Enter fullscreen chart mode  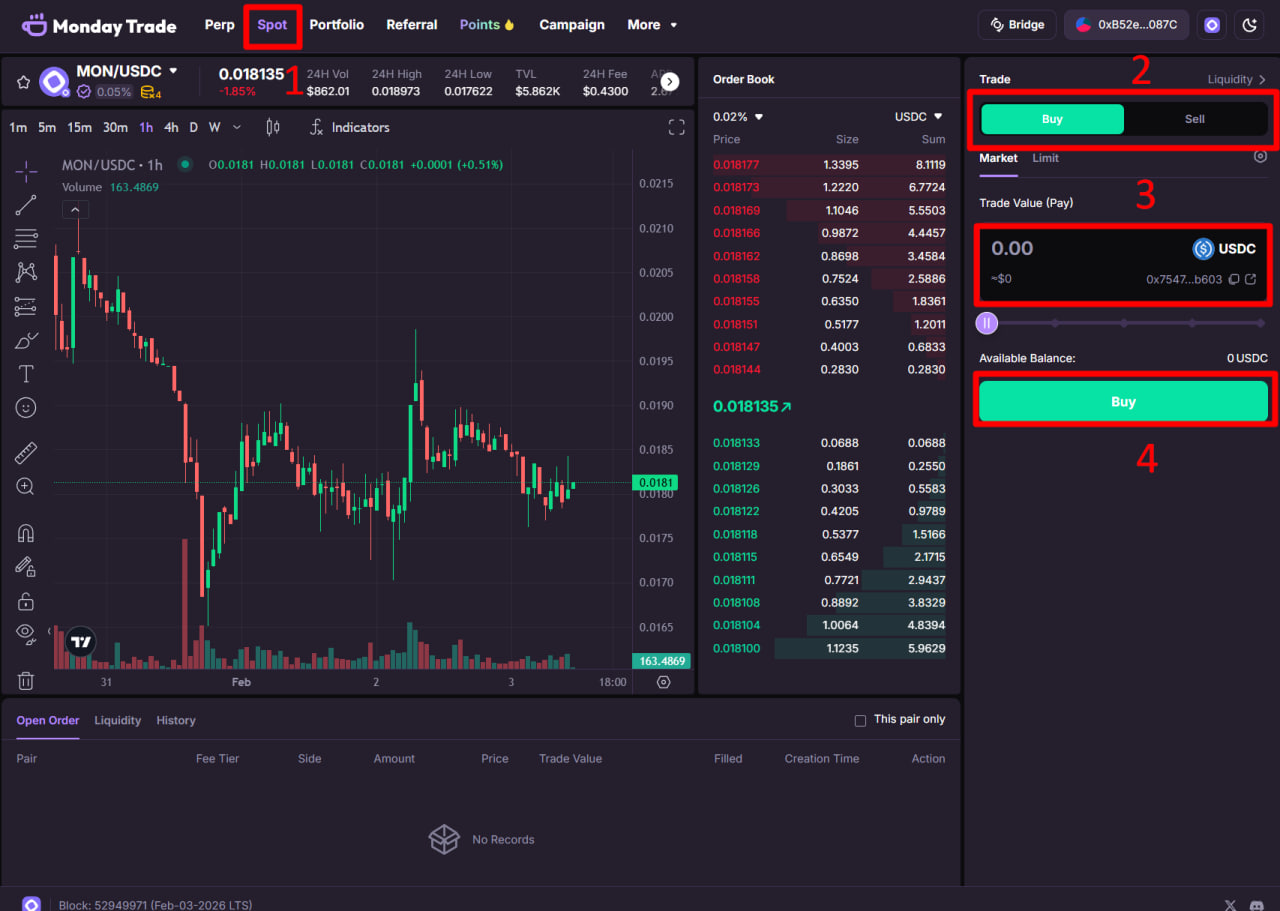(x=677, y=127)
